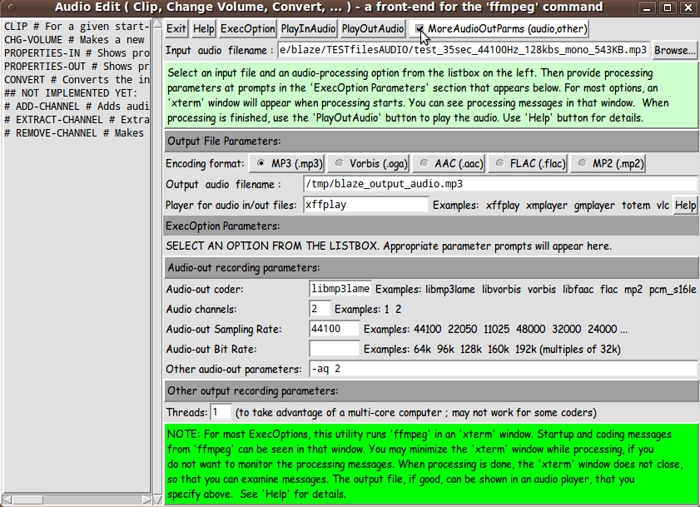Open window menu icon in title bar
Image resolution: width=700 pixels, height=507 pixels.
click(x=12, y=8)
